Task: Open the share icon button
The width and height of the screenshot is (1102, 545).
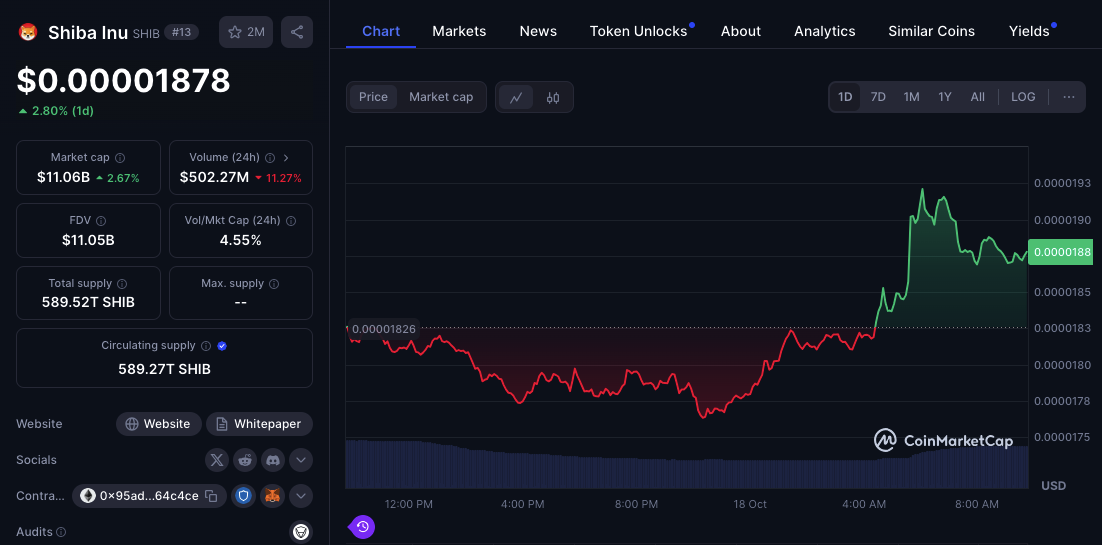Action: point(297,32)
